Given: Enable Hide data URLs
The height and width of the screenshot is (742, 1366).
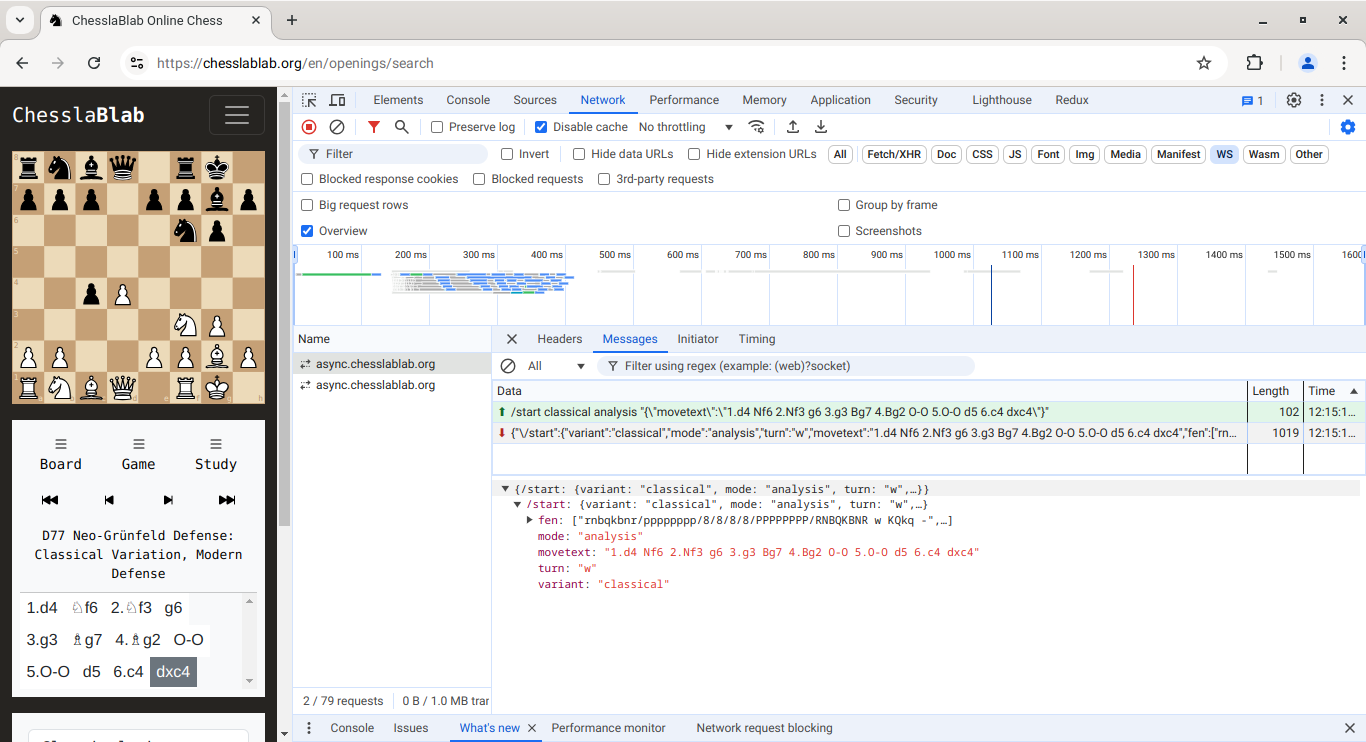Looking at the screenshot, I should [579, 154].
